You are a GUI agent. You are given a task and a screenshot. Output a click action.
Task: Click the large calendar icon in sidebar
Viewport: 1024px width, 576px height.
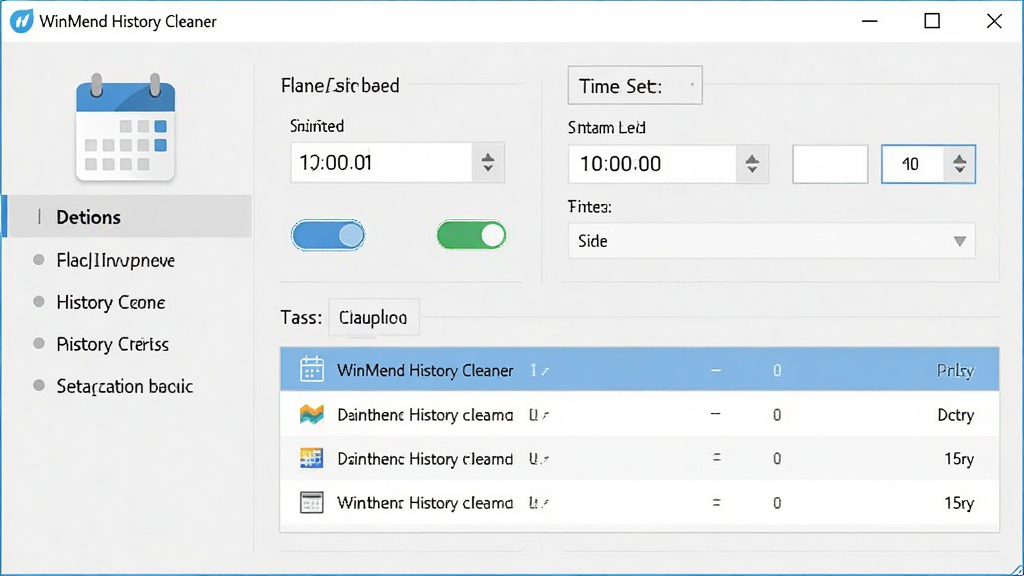[125, 127]
